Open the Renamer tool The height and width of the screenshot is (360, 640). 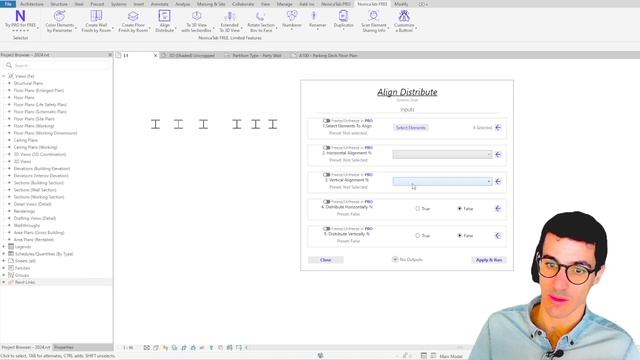(x=318, y=20)
